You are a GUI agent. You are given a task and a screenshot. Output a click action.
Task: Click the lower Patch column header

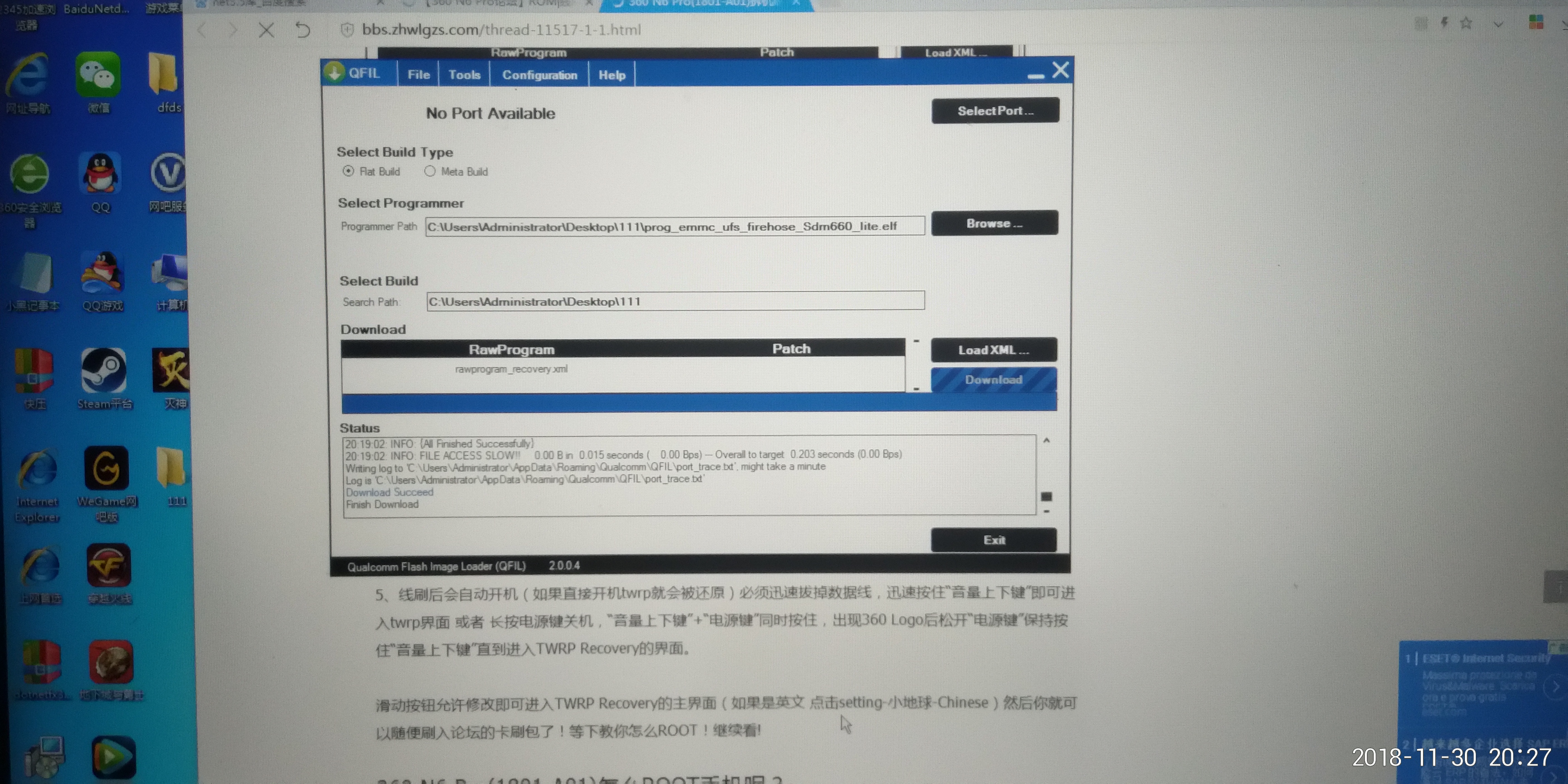791,349
